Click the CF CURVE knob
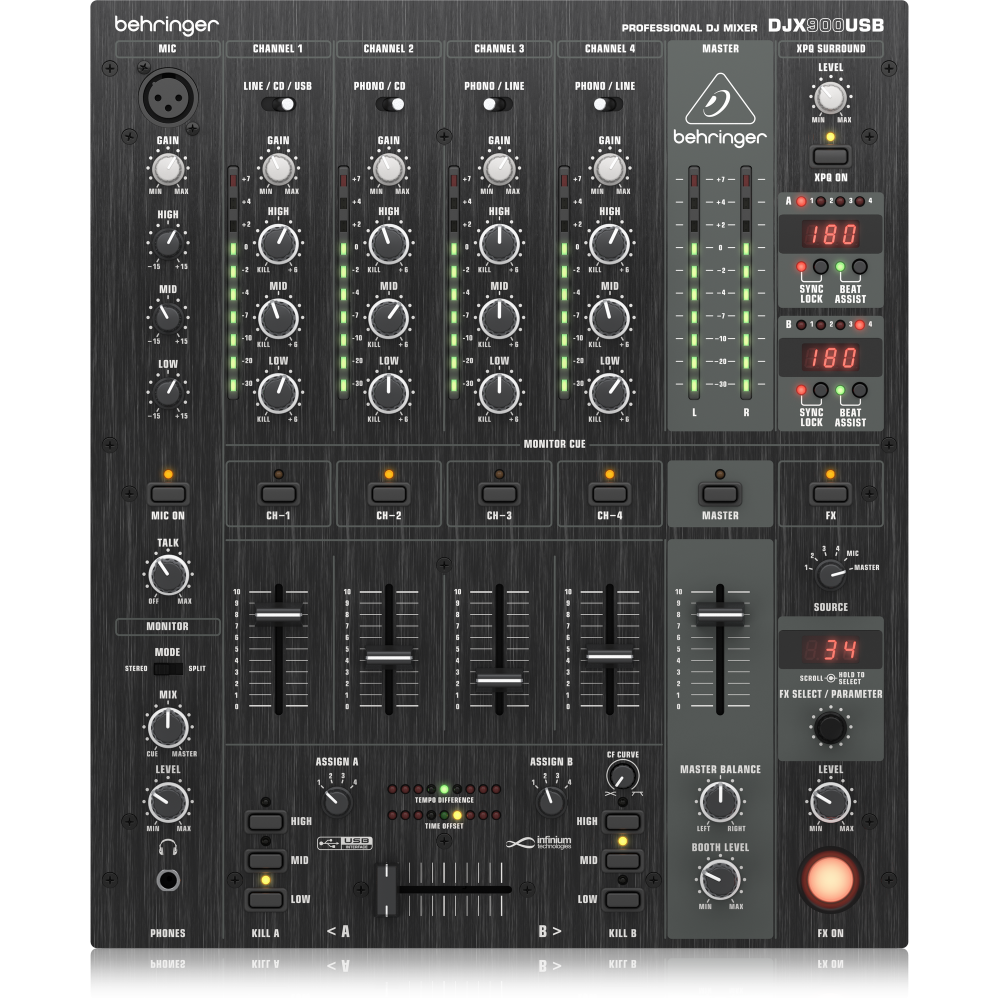The height and width of the screenshot is (1000, 1000). [622, 776]
